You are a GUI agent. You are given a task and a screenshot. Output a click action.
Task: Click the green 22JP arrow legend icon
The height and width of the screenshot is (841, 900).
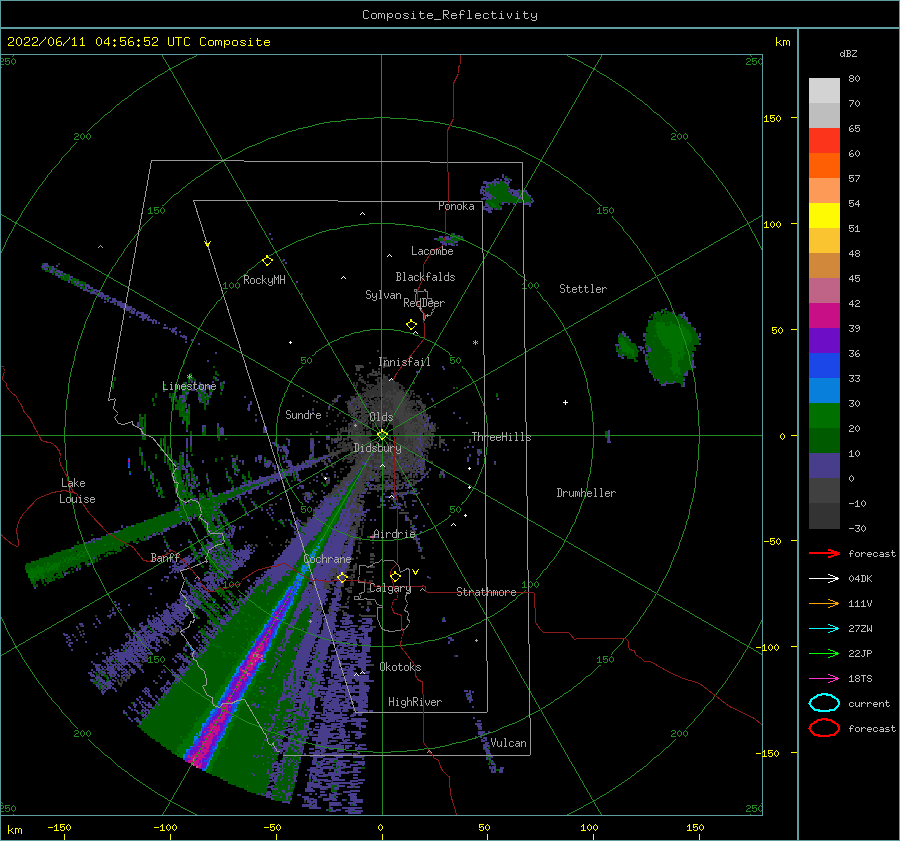(x=824, y=653)
